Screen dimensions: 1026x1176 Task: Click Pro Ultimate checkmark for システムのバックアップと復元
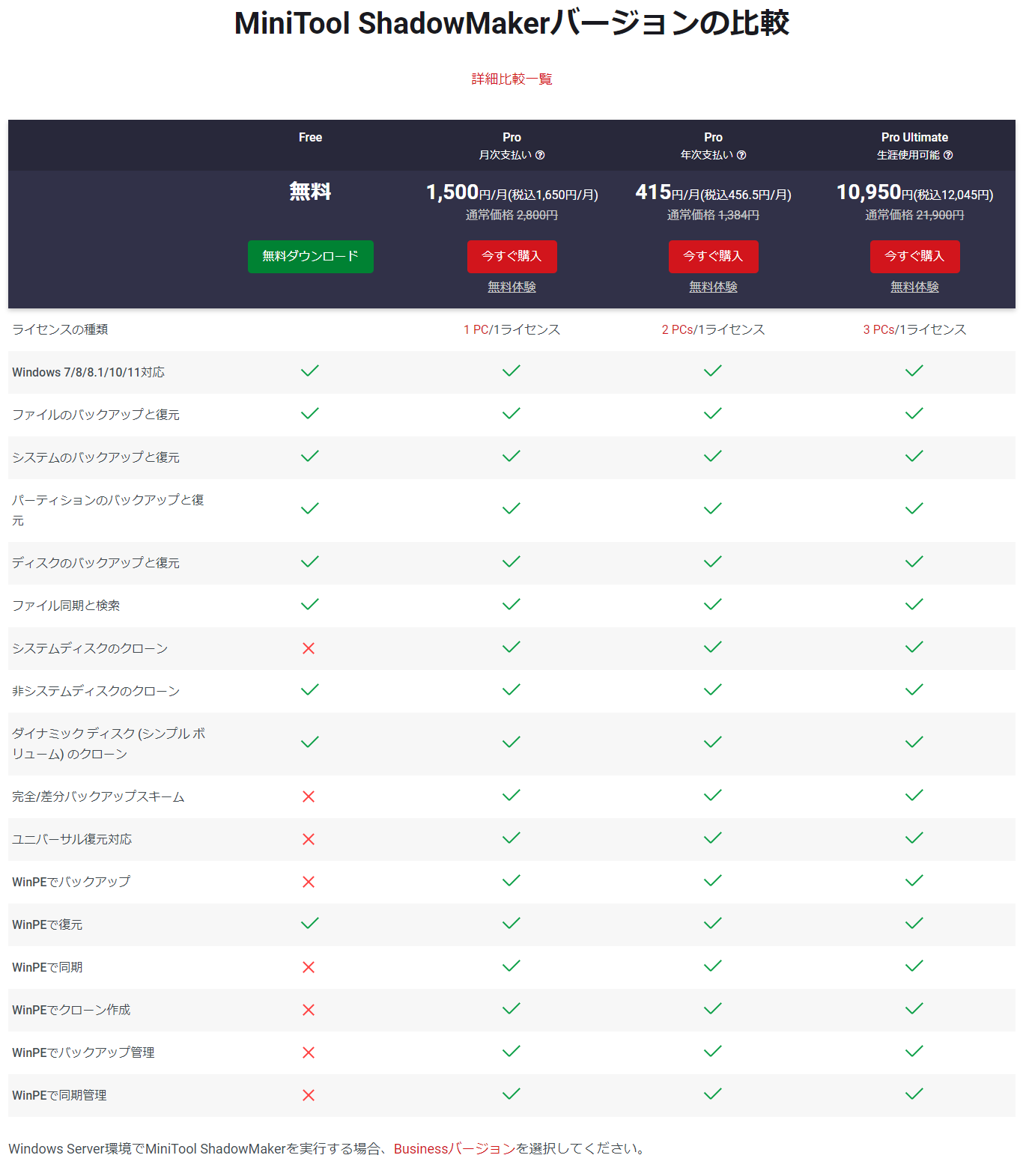pyautogui.click(x=914, y=456)
